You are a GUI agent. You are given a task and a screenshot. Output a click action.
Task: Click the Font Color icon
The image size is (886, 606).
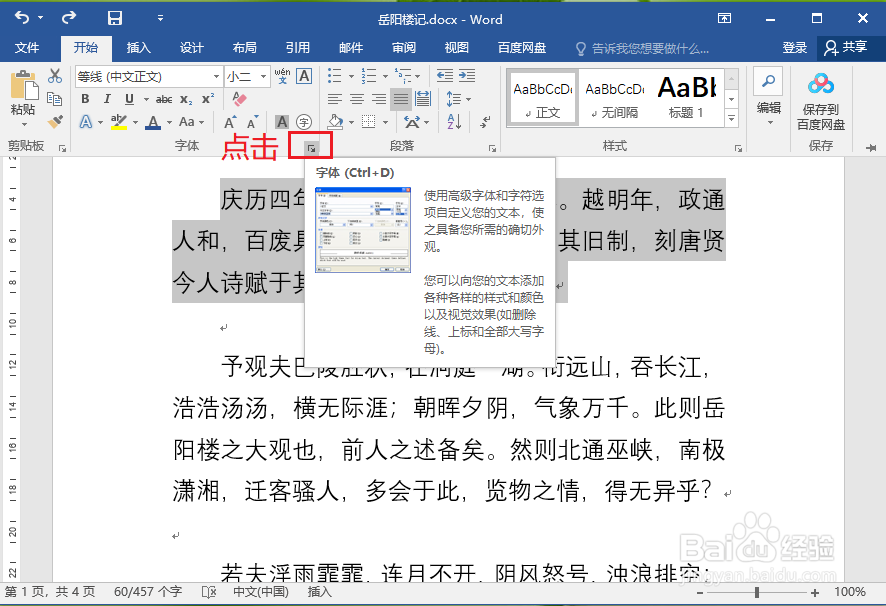pyautogui.click(x=153, y=121)
